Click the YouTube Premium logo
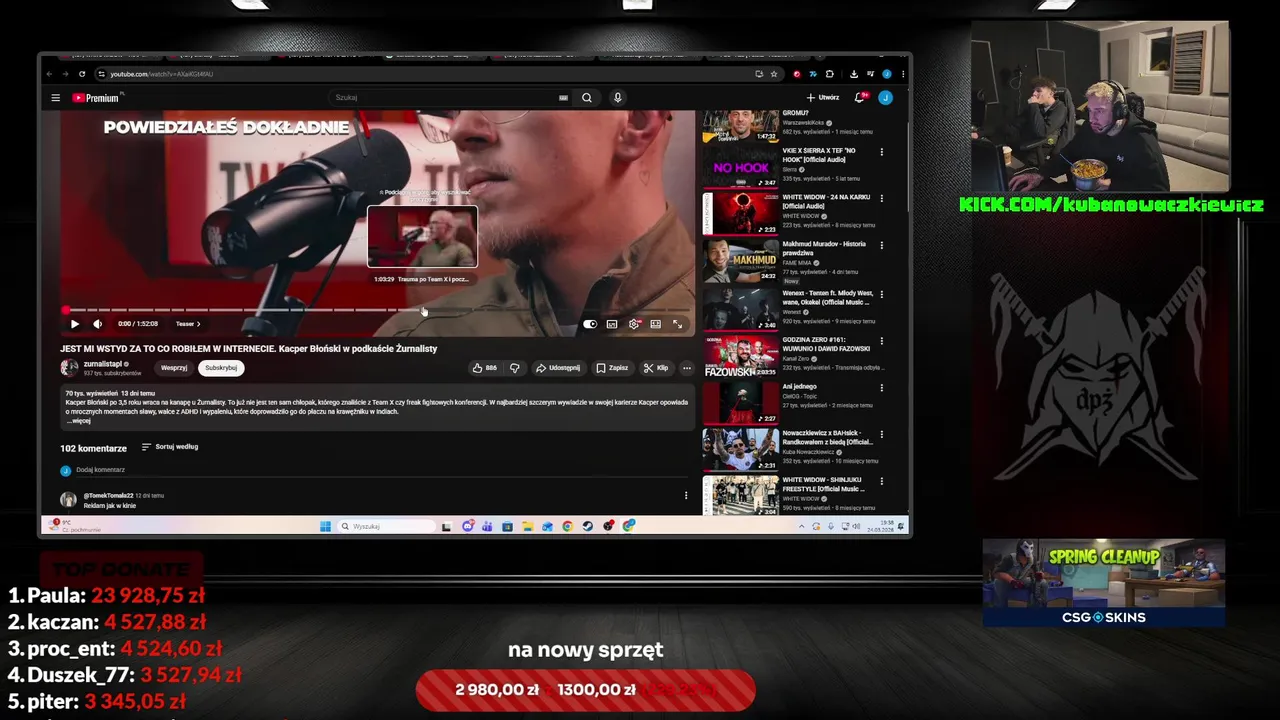 coord(96,98)
